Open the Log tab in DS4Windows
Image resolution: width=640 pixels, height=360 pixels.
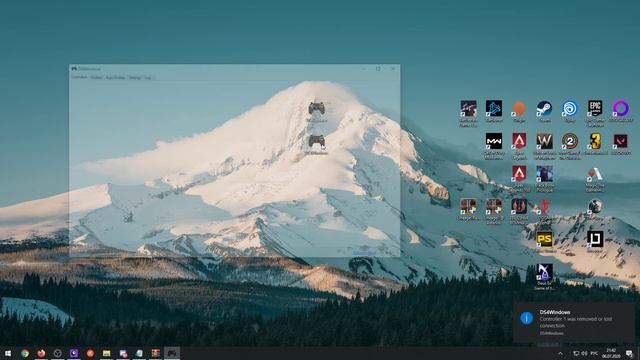(x=148, y=77)
